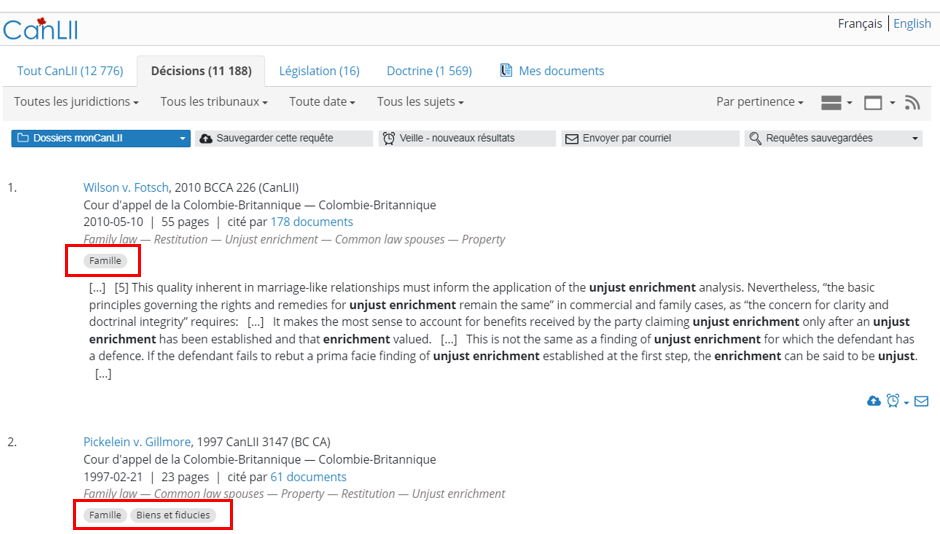Switch to the Législation (16) tab
This screenshot has height=534, width=940.
pos(319,71)
